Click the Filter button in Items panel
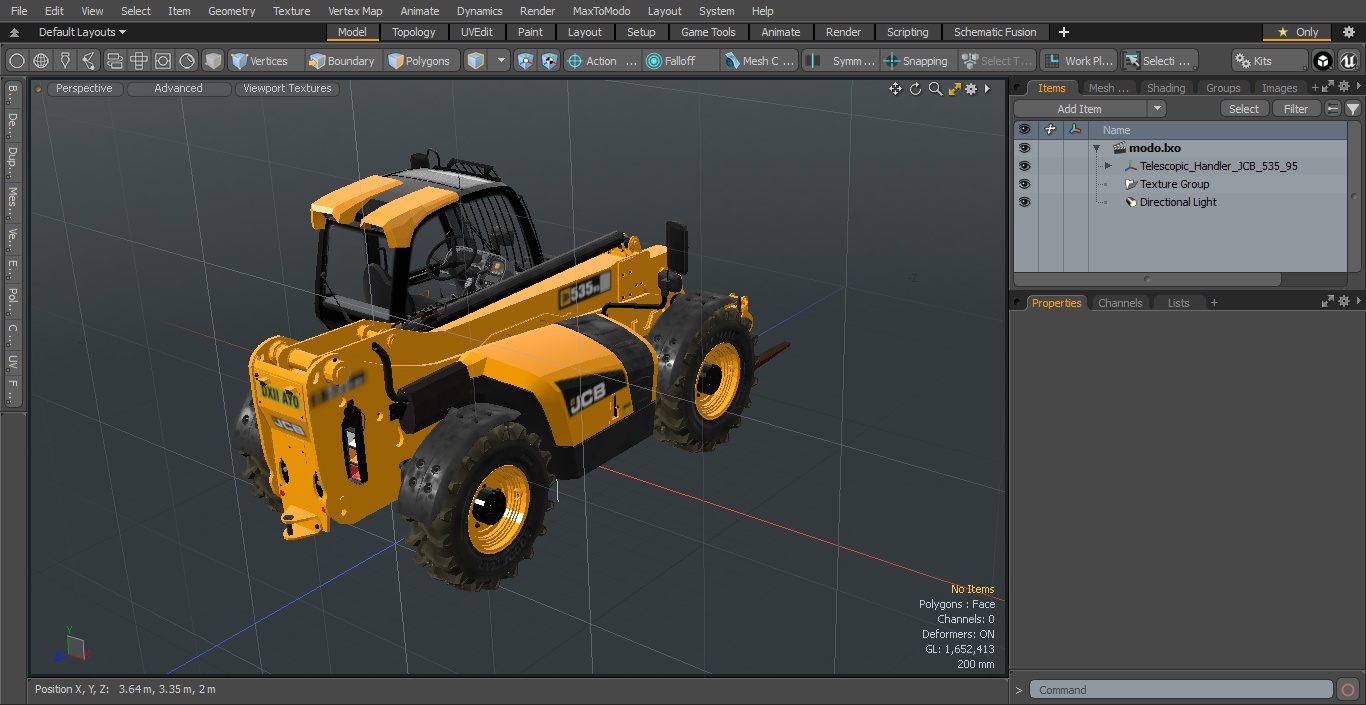 coord(1296,109)
